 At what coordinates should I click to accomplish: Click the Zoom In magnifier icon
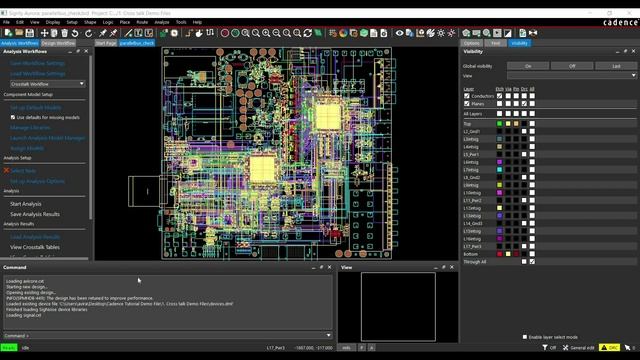click(x=266, y=33)
